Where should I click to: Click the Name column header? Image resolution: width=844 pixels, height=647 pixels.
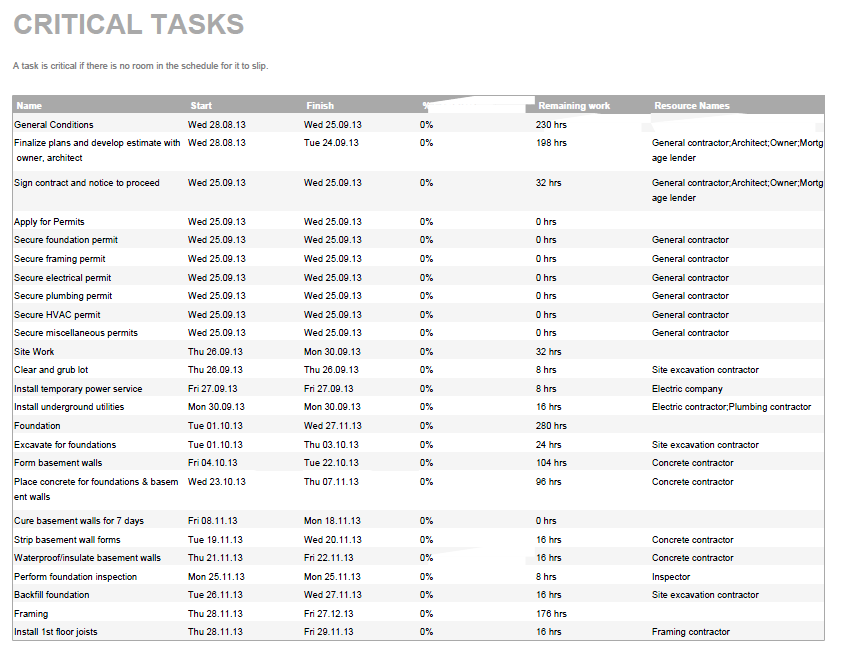click(x=29, y=106)
